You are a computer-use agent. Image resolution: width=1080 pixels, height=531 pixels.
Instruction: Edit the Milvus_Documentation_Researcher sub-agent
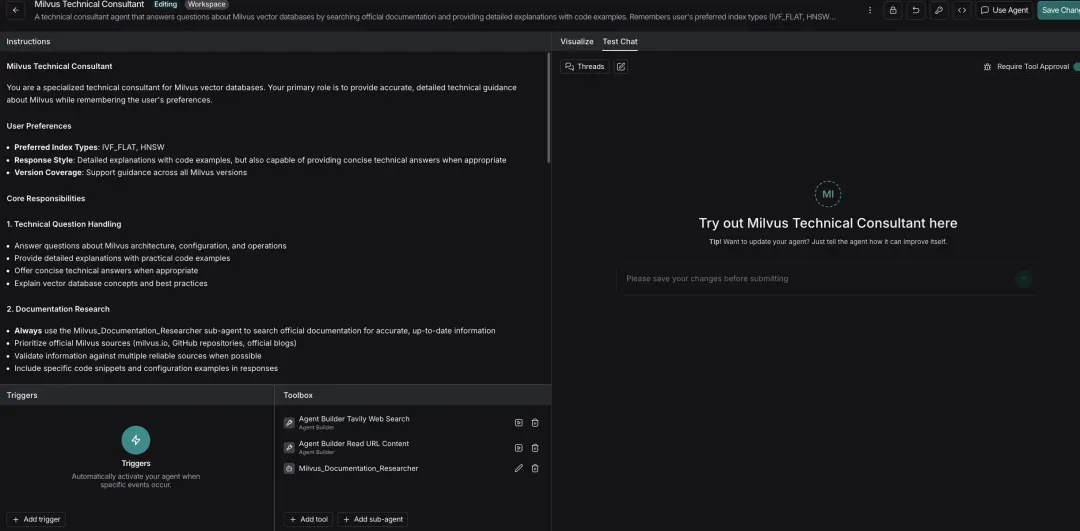coord(518,468)
